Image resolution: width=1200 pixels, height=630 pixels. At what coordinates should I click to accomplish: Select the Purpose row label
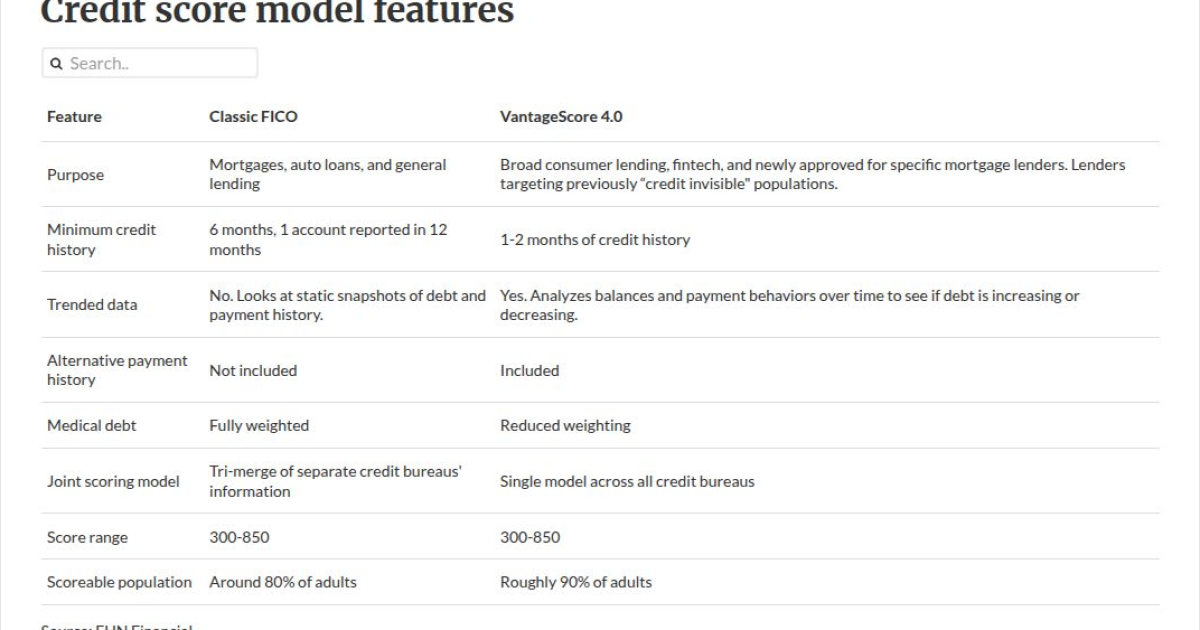point(75,175)
